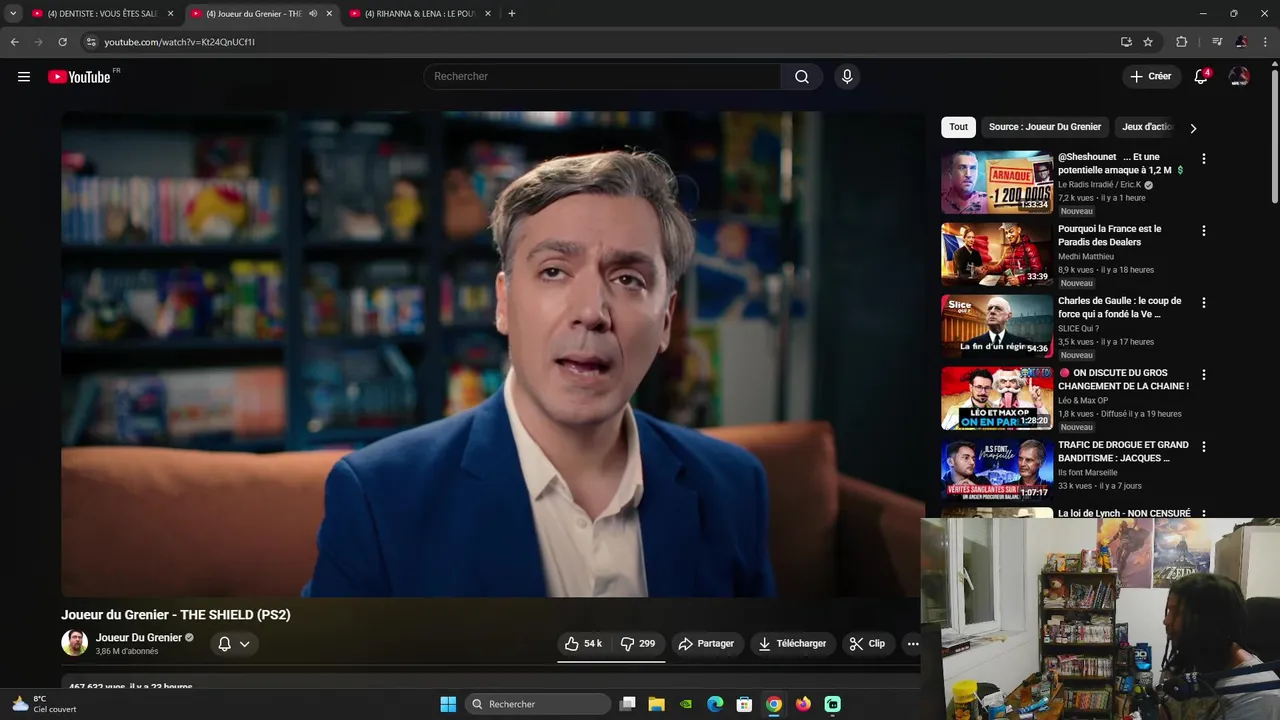Open Léo et Max OP livestream thumbnail
Screen dimensions: 1280x720
pyautogui.click(x=997, y=398)
